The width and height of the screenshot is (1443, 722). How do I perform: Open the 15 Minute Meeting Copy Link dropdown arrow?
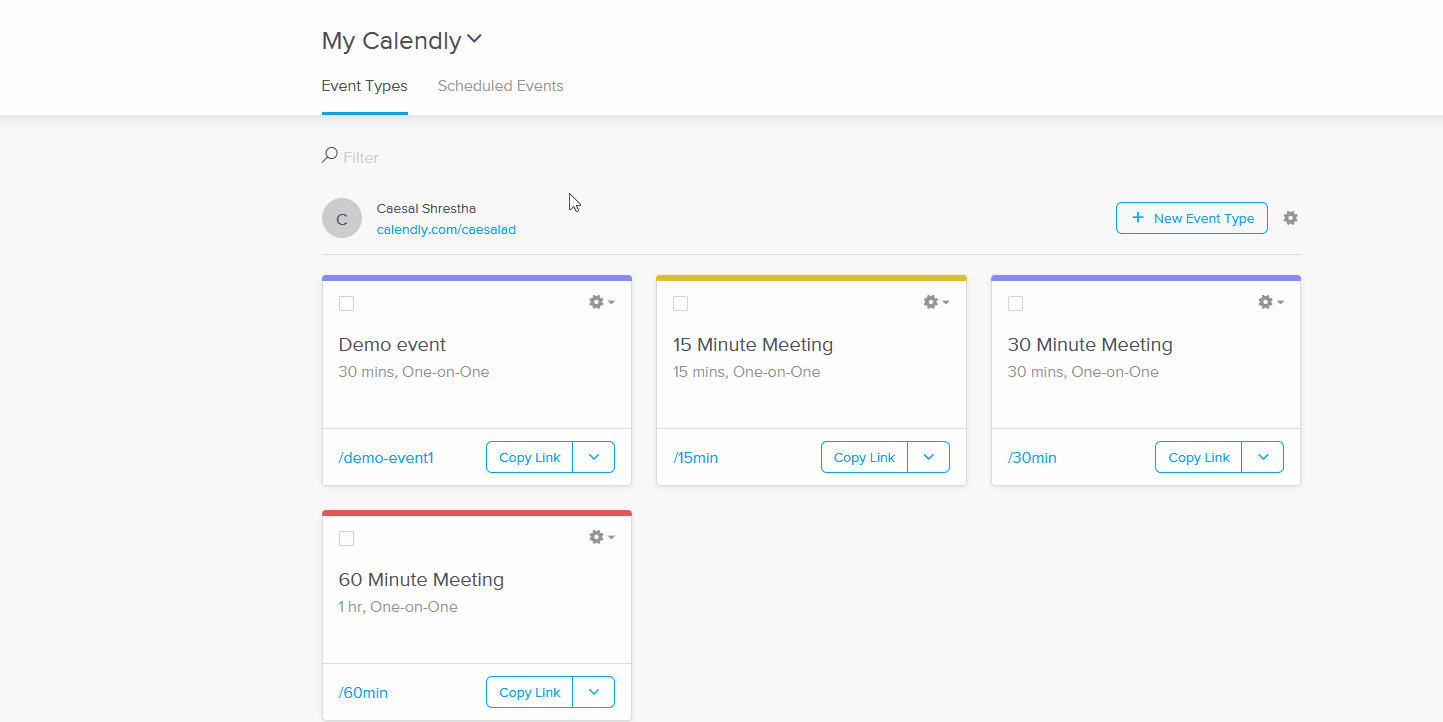929,457
